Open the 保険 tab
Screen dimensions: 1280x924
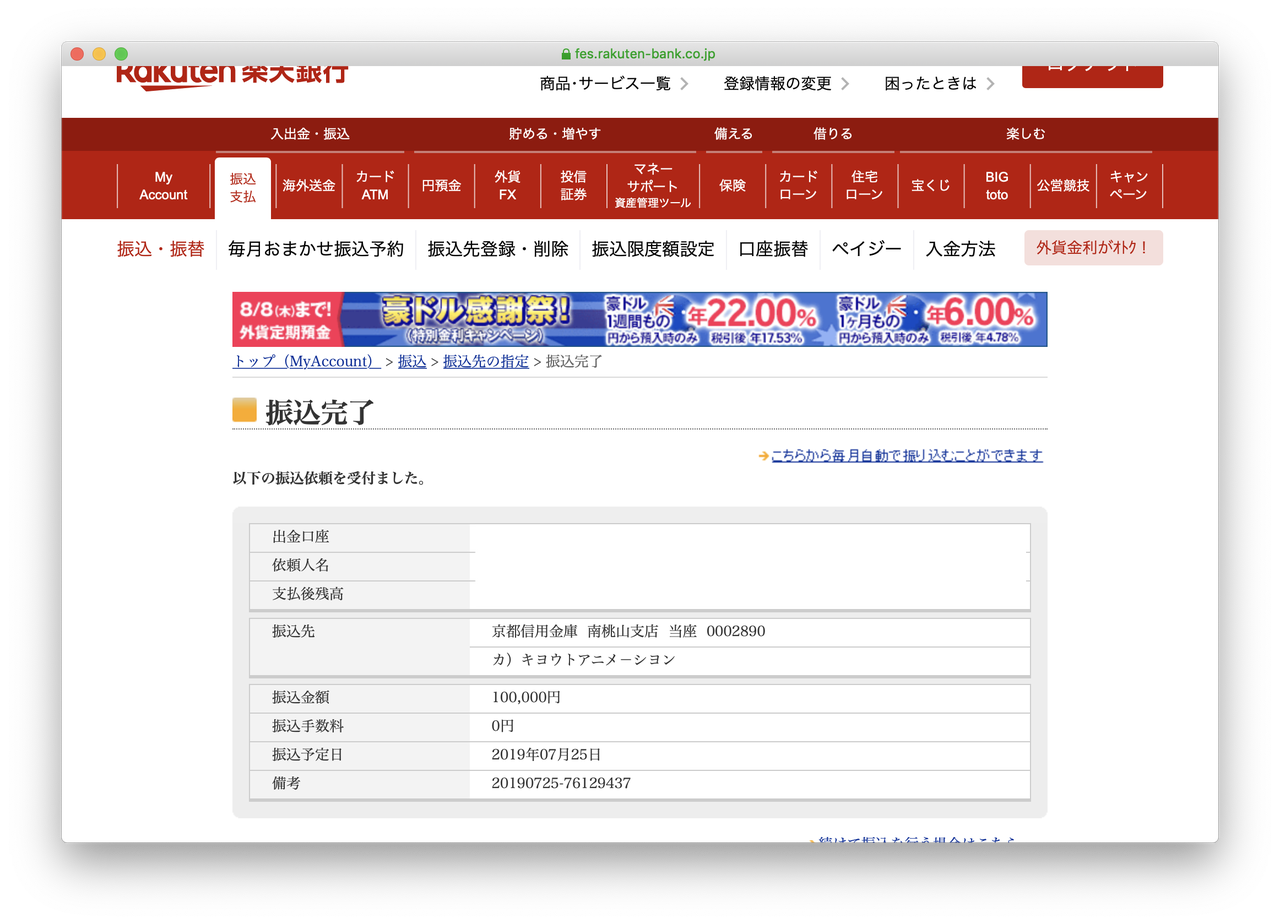tap(732, 186)
